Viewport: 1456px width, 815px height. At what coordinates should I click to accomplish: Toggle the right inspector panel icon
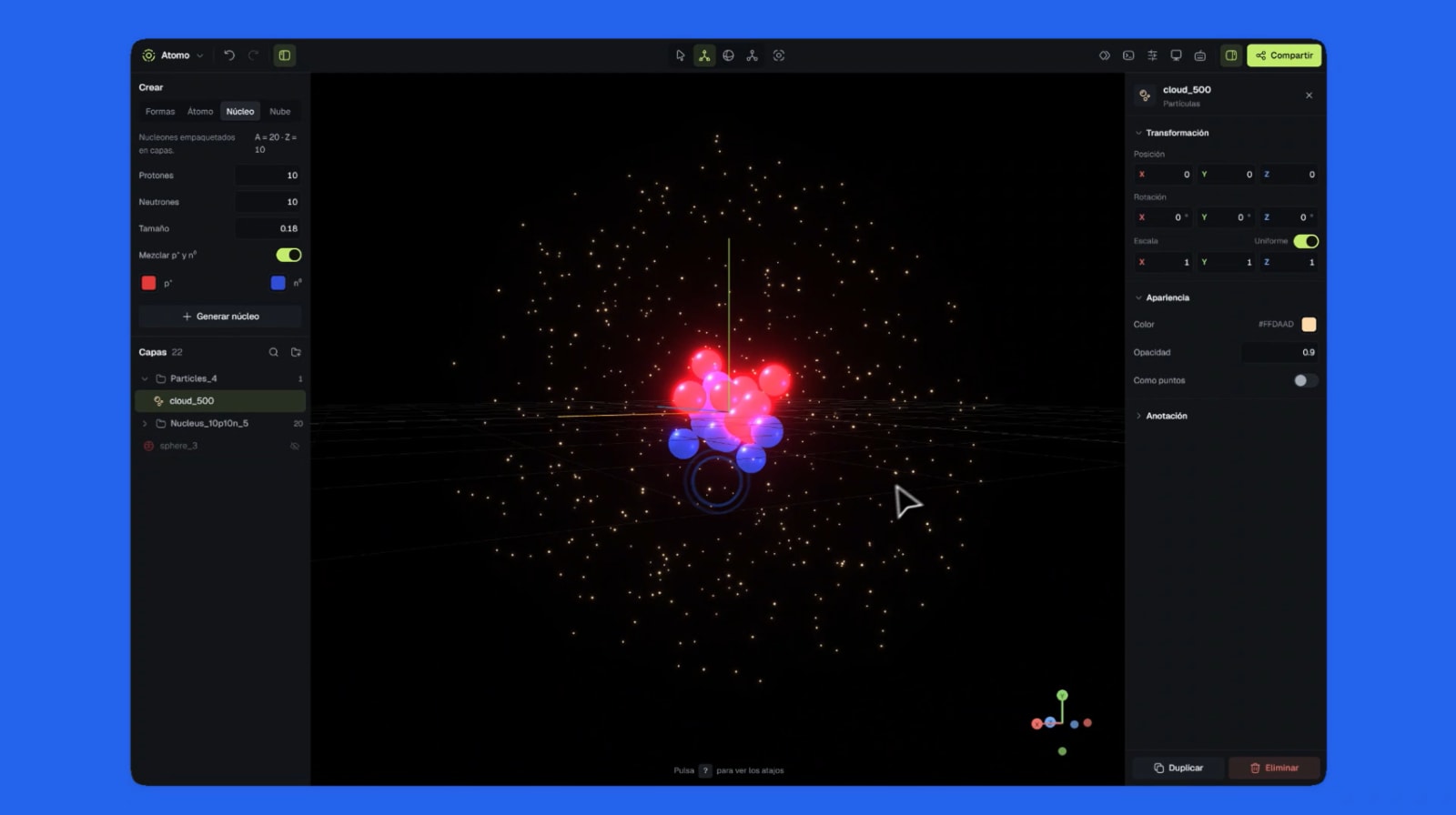(x=1231, y=55)
